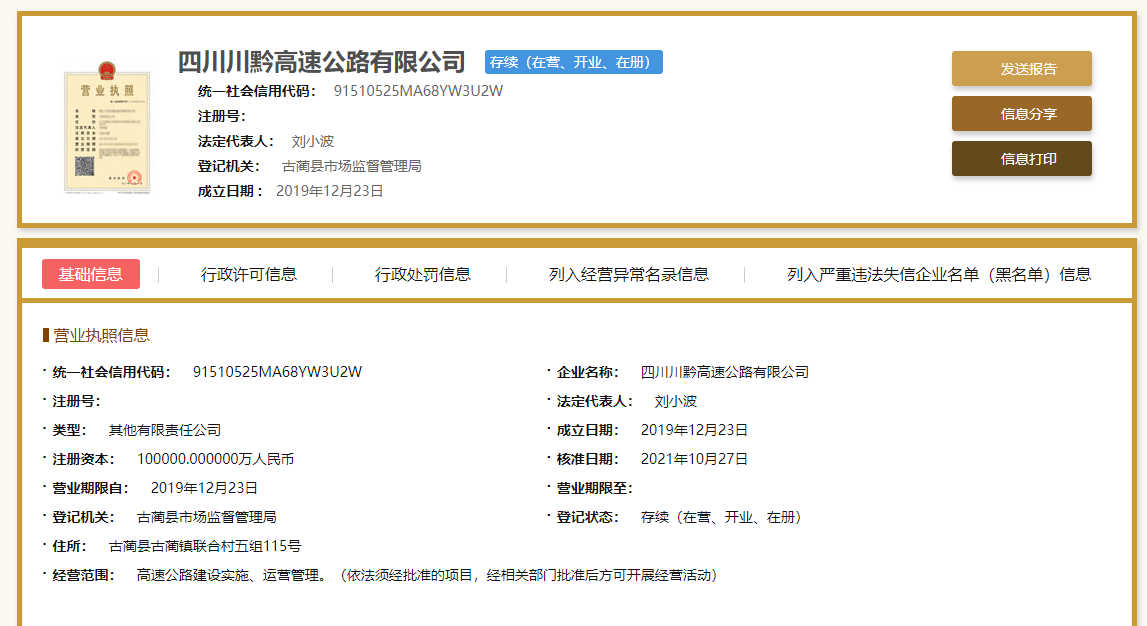The width and height of the screenshot is (1147, 626).
Task: Click the 经营范围 description text
Action: tap(427, 575)
